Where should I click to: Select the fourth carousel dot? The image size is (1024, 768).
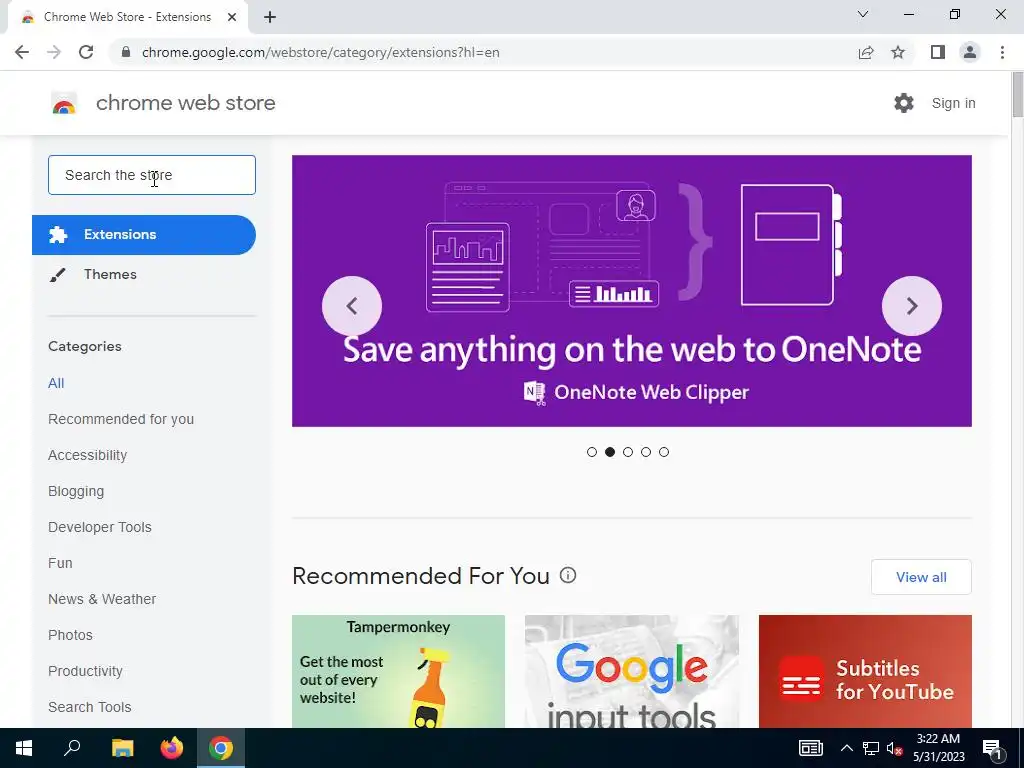(646, 452)
